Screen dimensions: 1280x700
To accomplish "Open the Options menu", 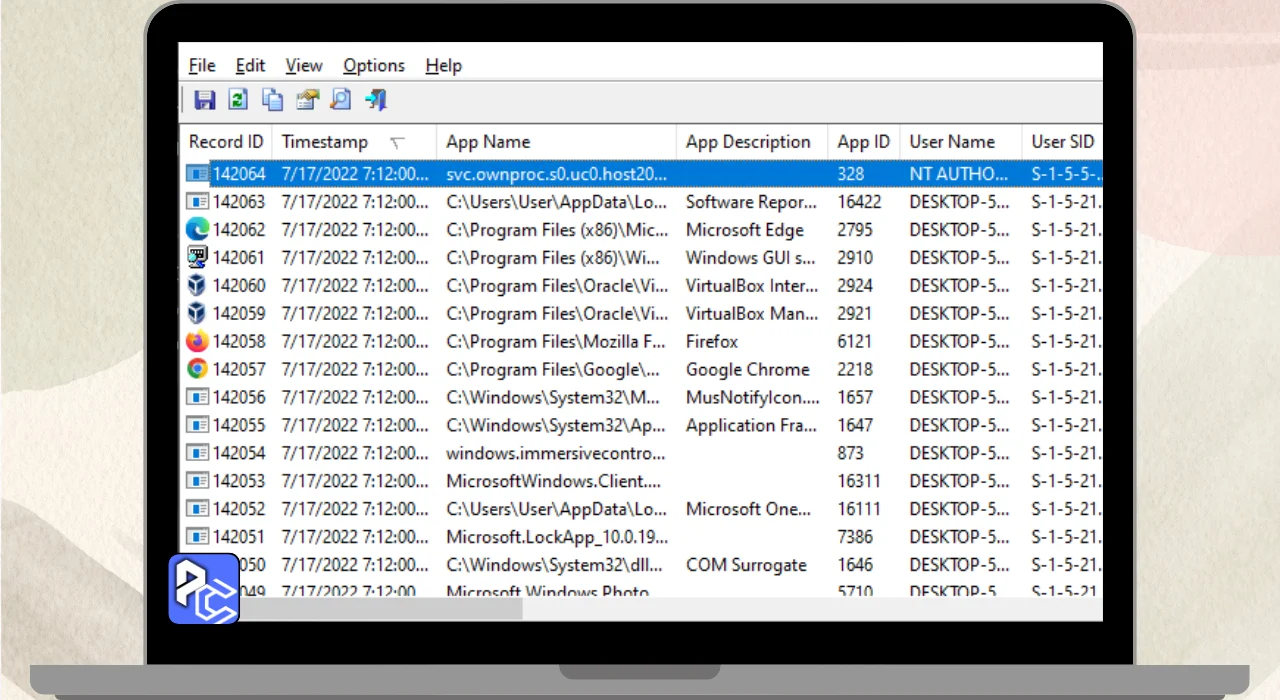I will pyautogui.click(x=374, y=66).
